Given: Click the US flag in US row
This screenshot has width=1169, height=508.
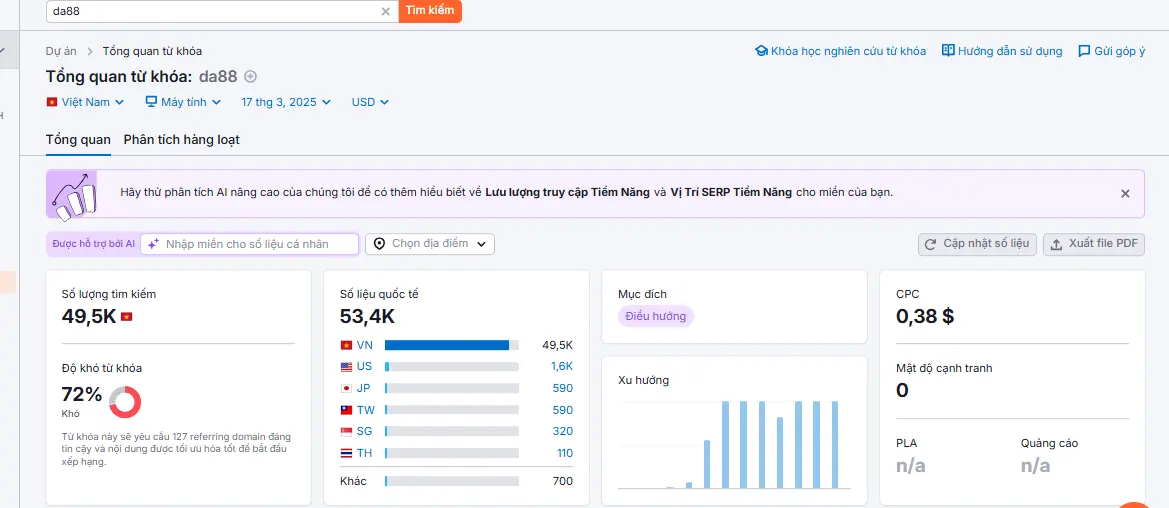Looking at the screenshot, I should coord(346,366).
